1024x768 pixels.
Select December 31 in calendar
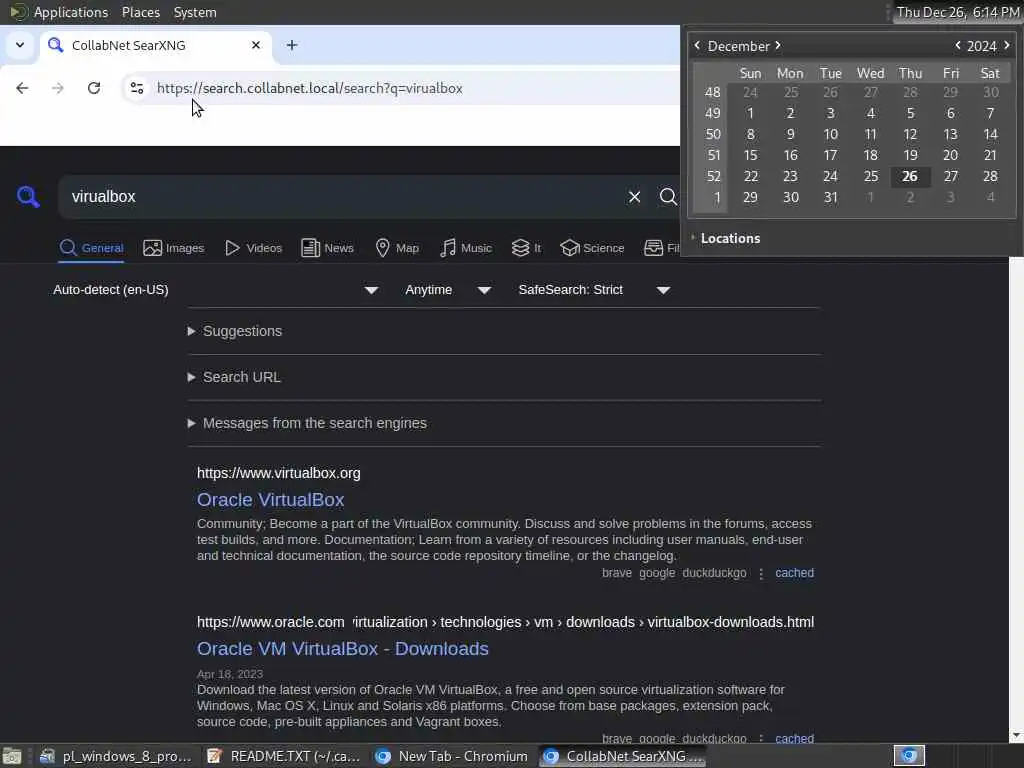(x=830, y=197)
